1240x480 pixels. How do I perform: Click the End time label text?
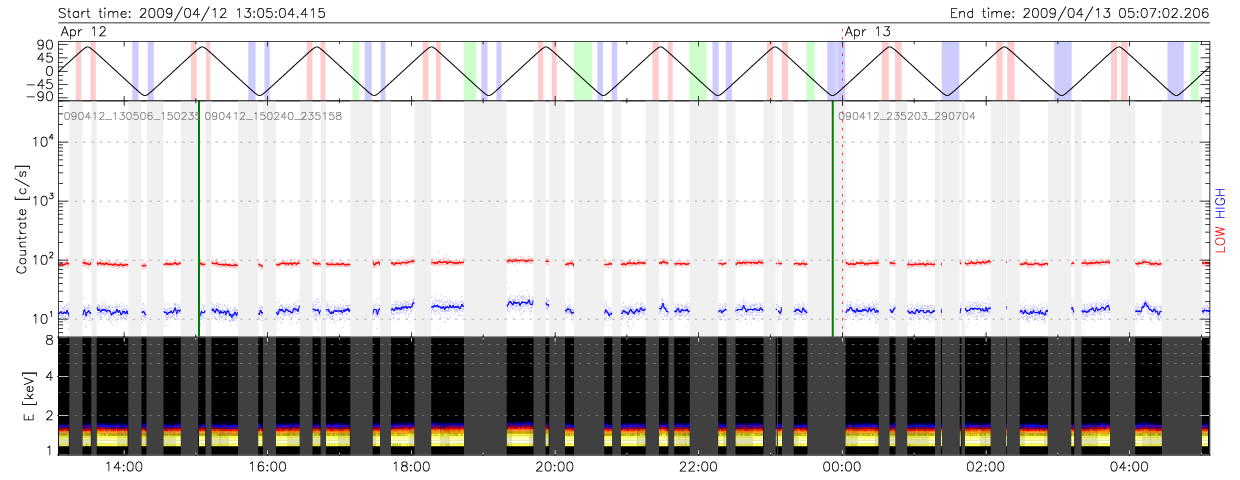click(x=1078, y=13)
